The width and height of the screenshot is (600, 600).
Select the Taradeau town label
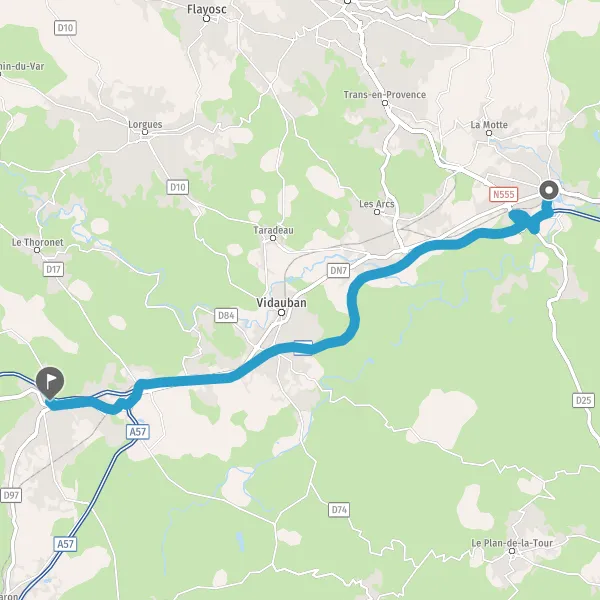[273, 230]
